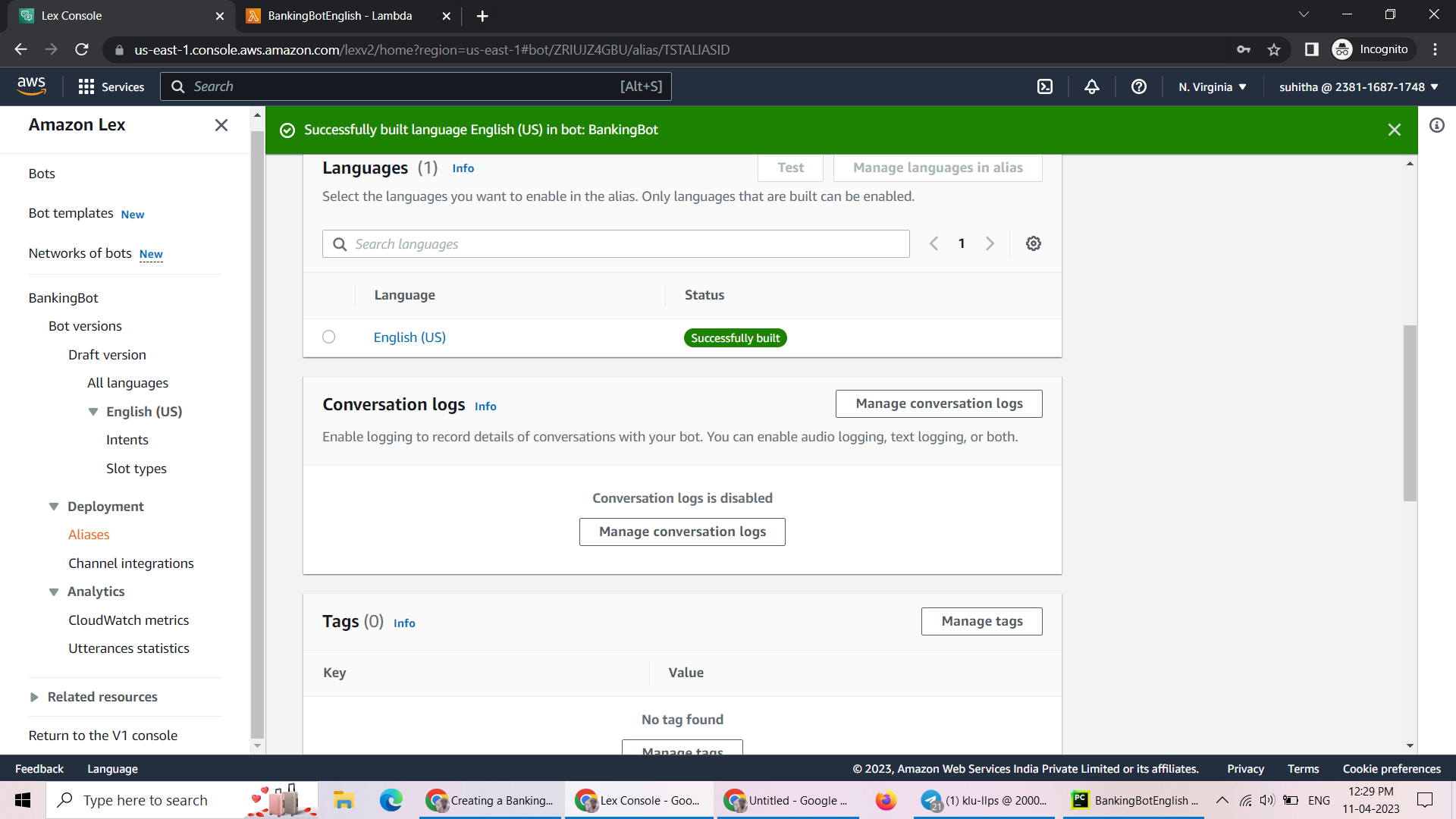Image resolution: width=1456 pixels, height=819 pixels.
Task: Select the English (US) language radio button
Action: coord(328,337)
